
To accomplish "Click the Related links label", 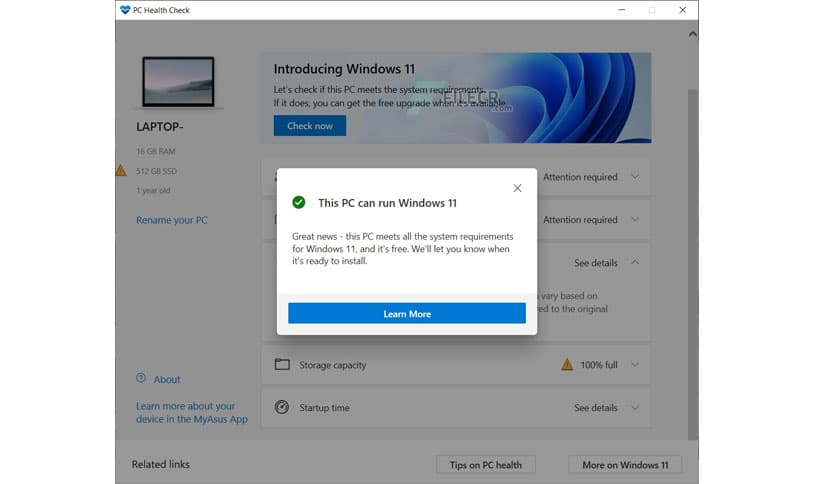I will coord(160,464).
